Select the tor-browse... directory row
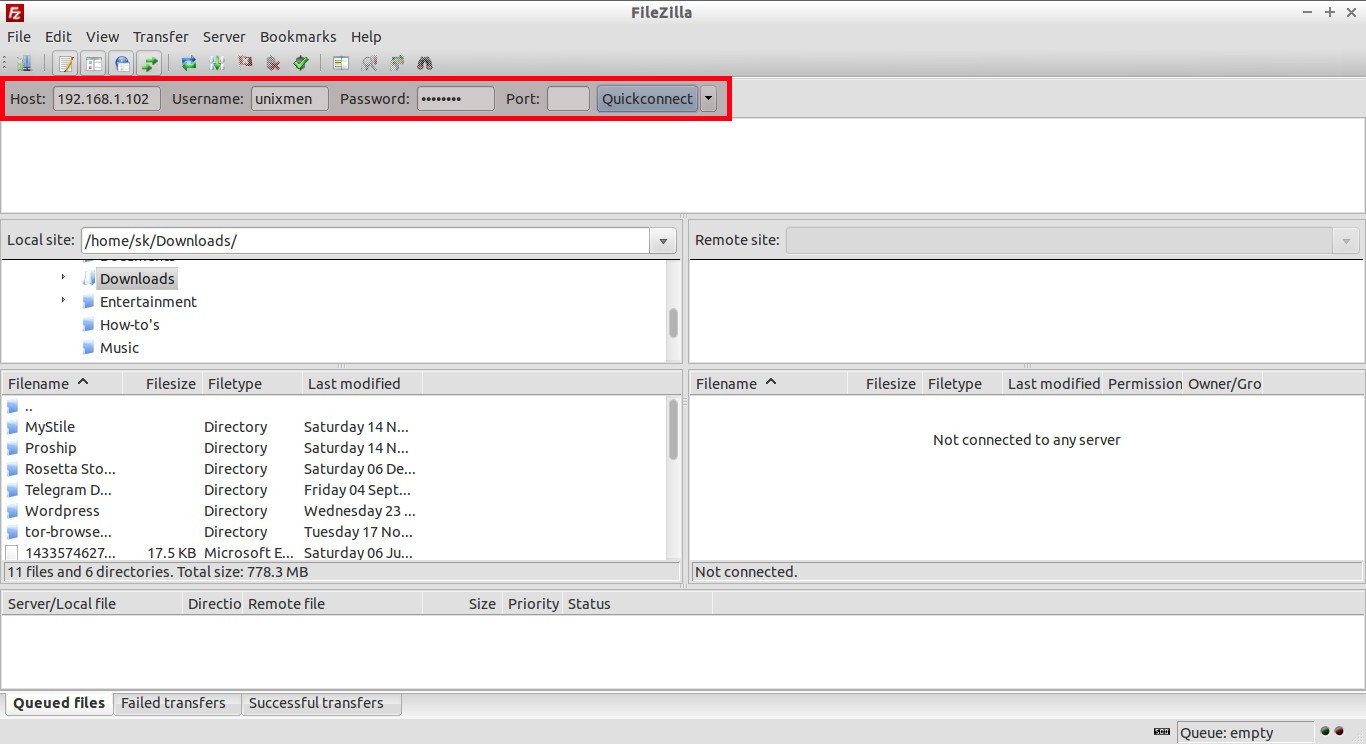This screenshot has width=1366, height=744. point(334,532)
